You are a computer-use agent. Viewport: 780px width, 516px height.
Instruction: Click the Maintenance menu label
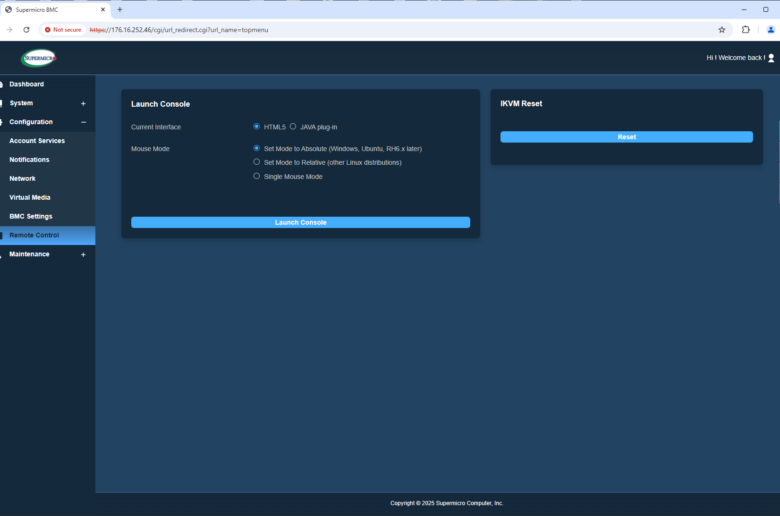[29, 254]
